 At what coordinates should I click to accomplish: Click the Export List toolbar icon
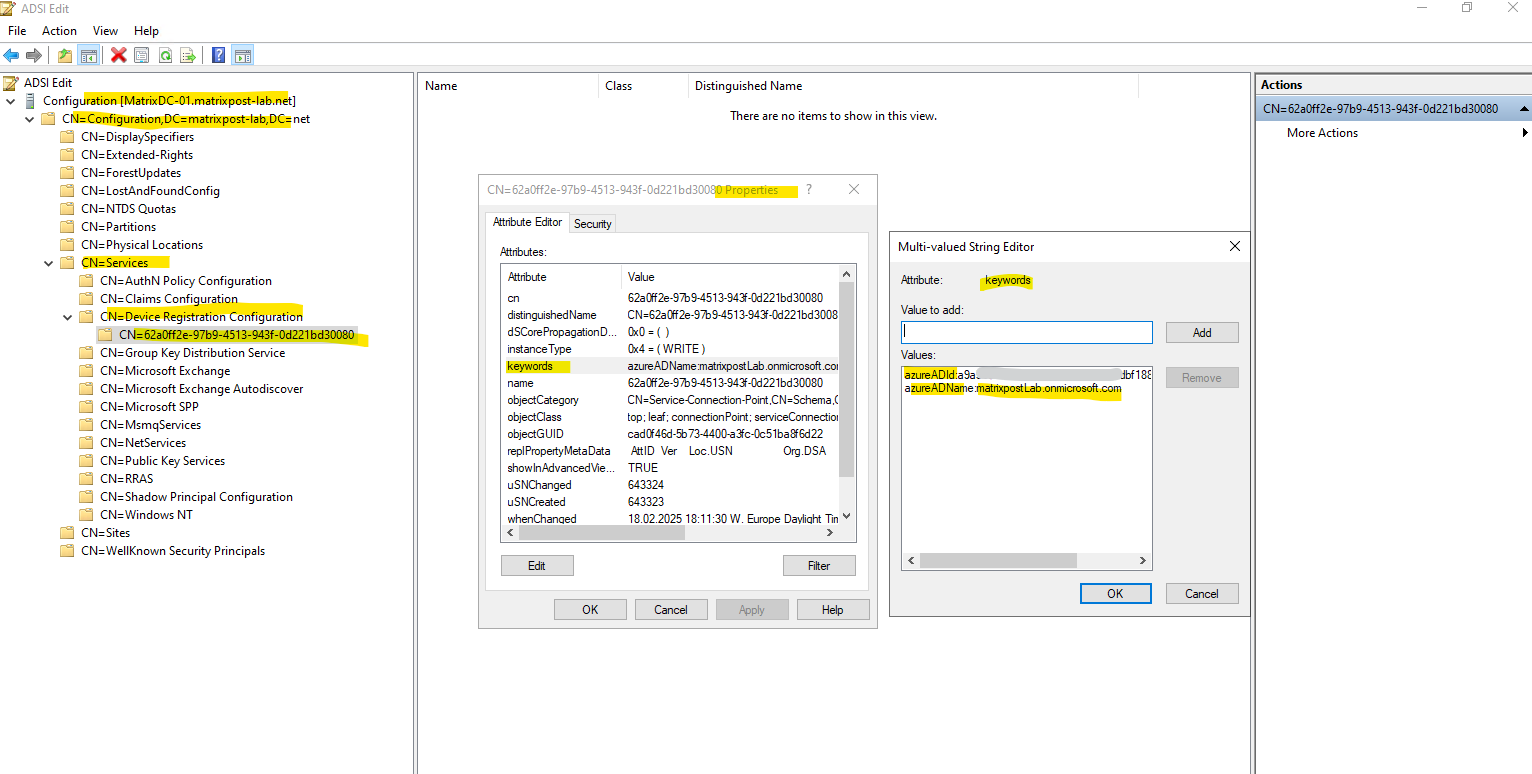(188, 55)
